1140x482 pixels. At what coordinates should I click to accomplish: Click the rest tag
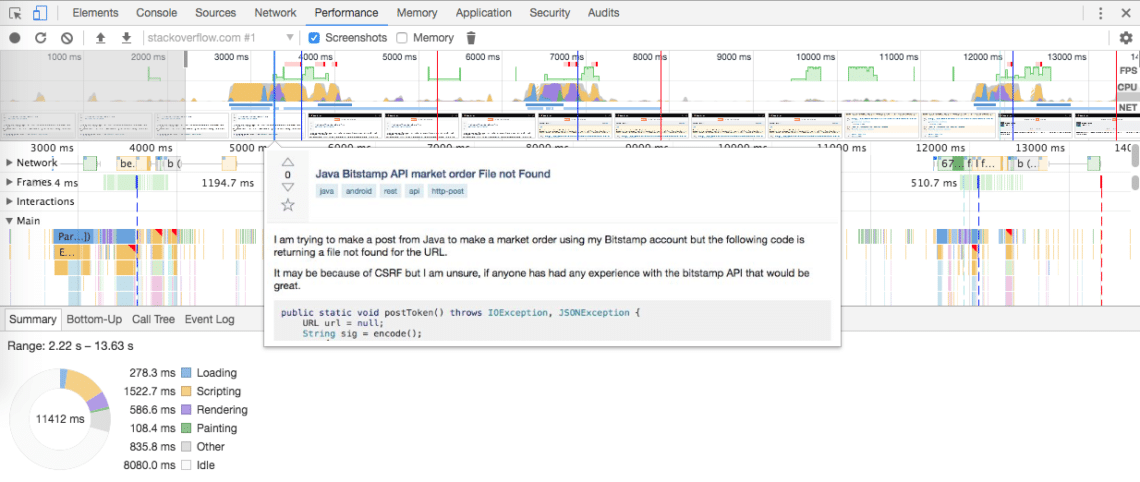(390, 192)
